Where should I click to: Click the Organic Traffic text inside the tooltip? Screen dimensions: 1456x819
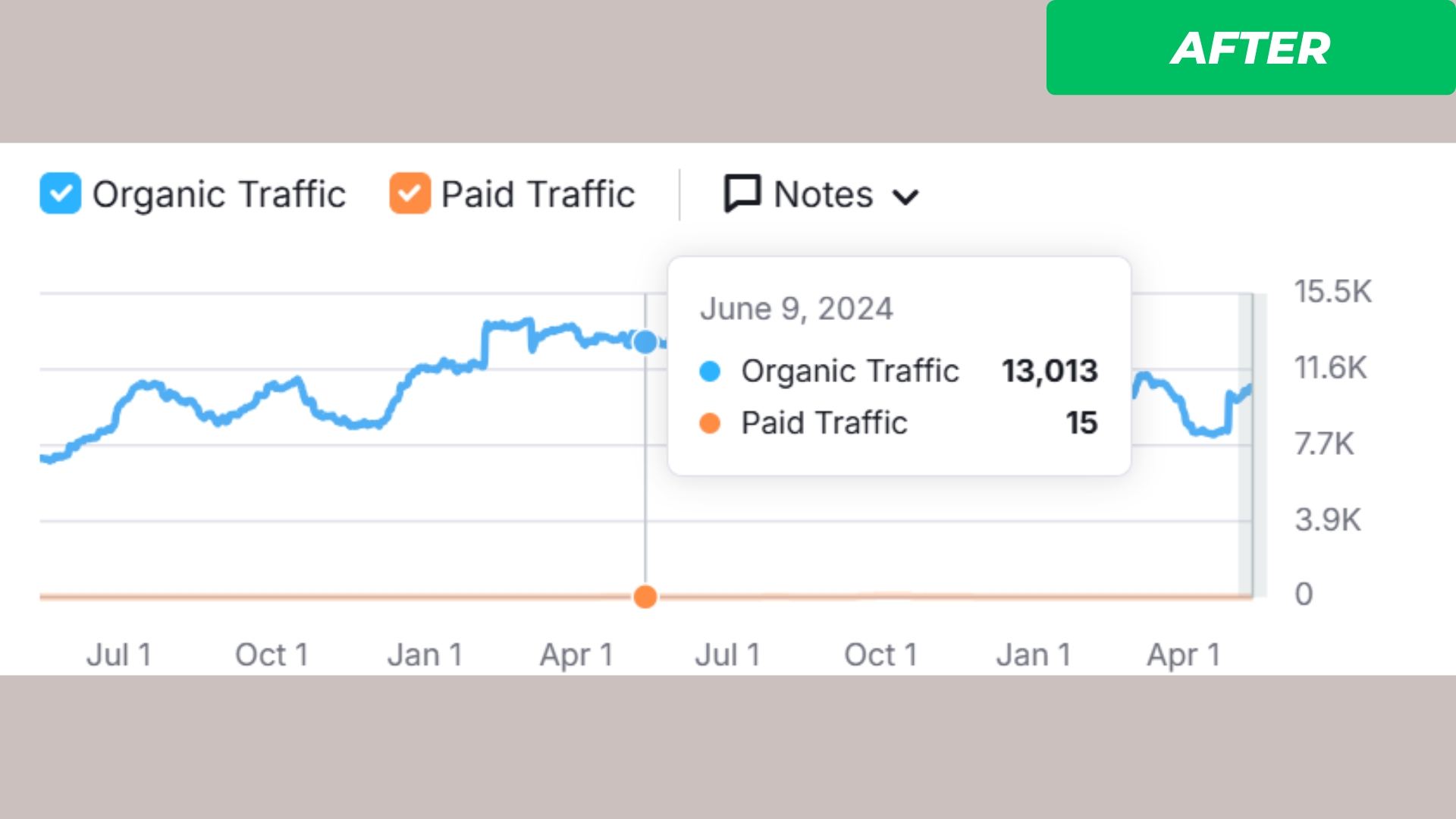pos(850,371)
